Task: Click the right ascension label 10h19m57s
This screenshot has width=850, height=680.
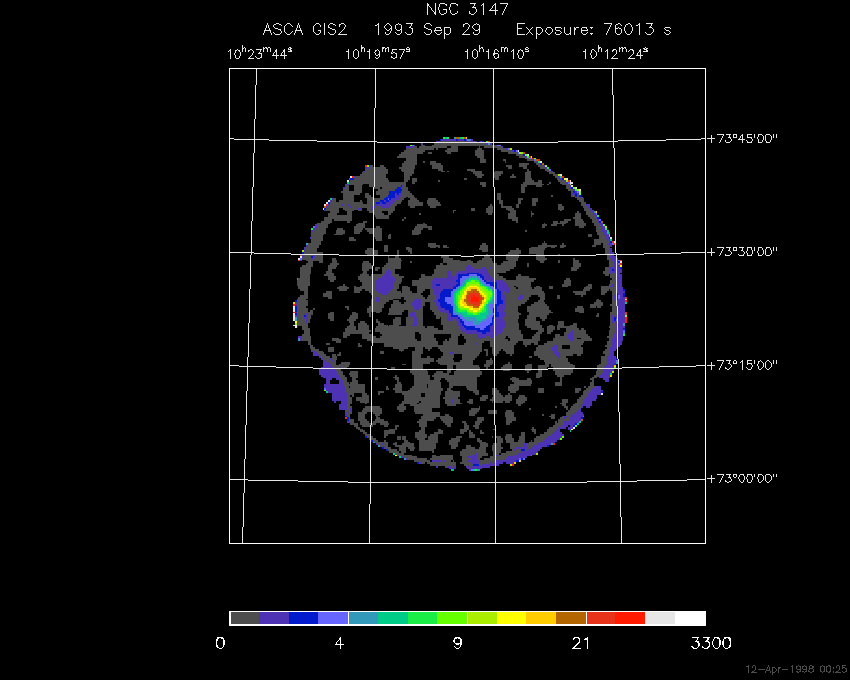Action: [378, 54]
